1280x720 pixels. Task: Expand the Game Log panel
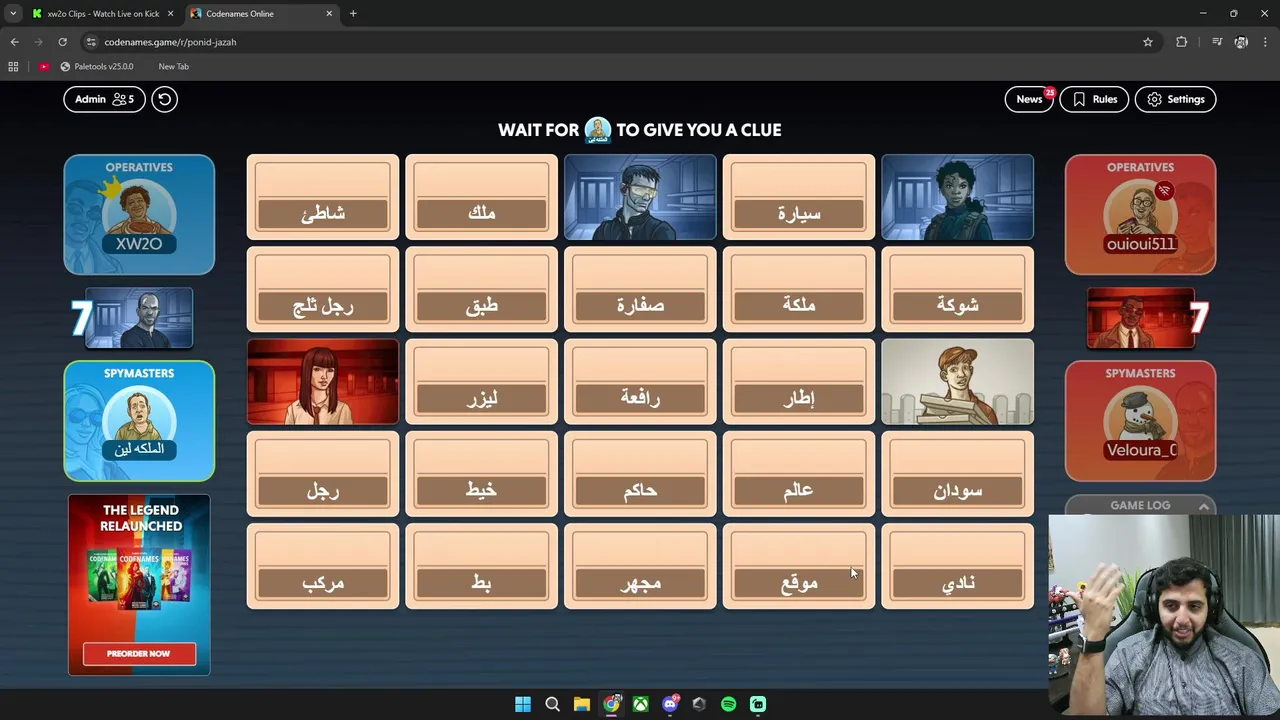[1140, 505]
